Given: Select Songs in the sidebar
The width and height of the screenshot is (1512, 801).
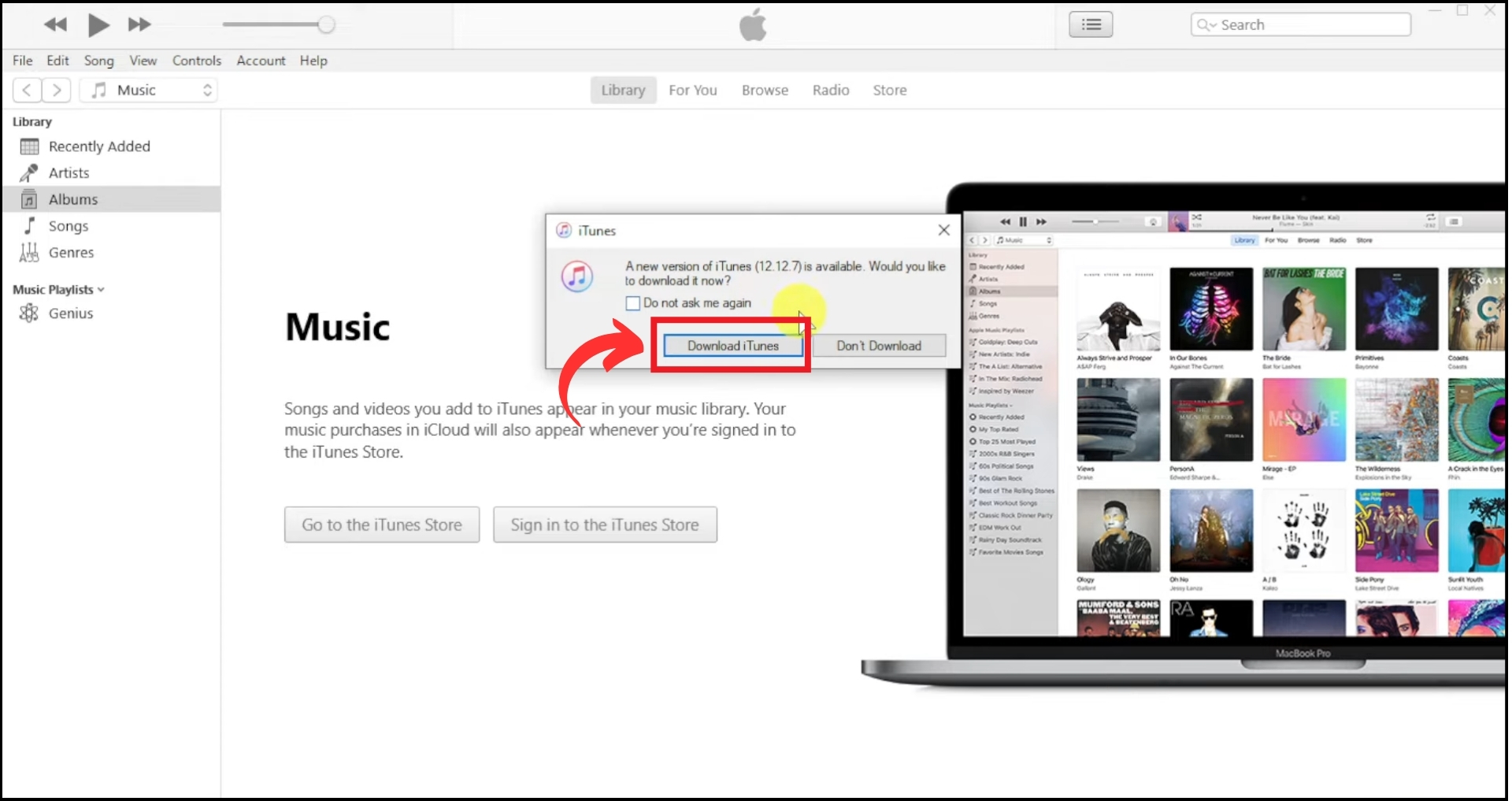Looking at the screenshot, I should click(x=69, y=225).
